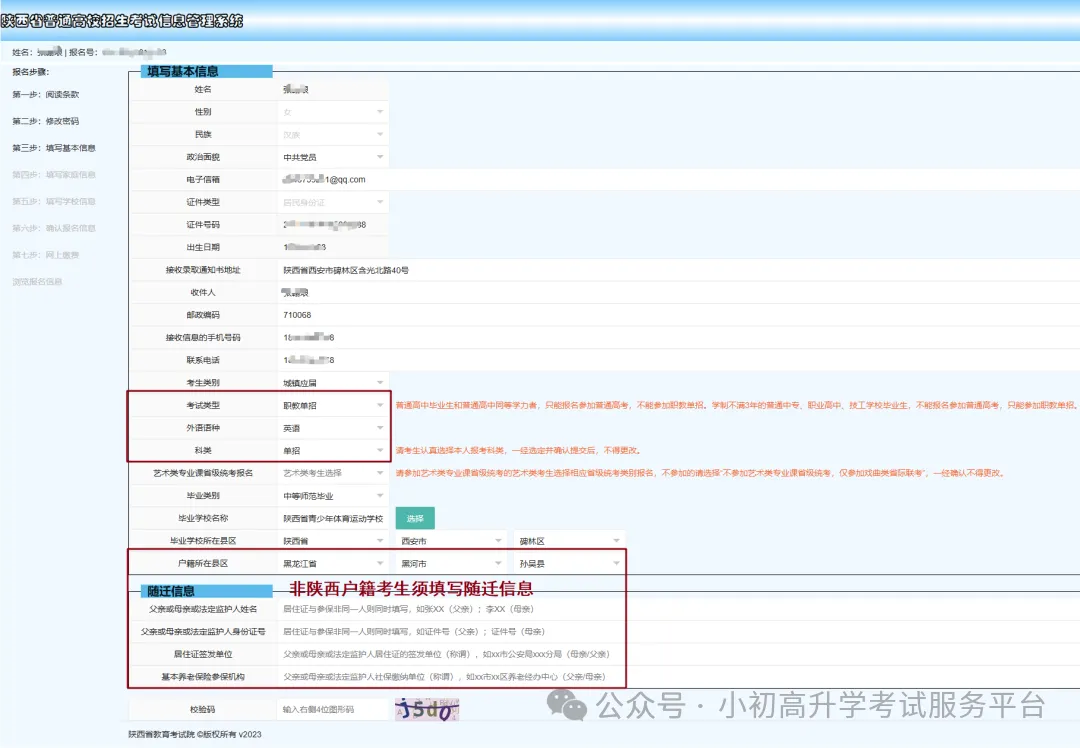Click the 电子信箱 email field
The image size is (1080, 748).
point(678,179)
